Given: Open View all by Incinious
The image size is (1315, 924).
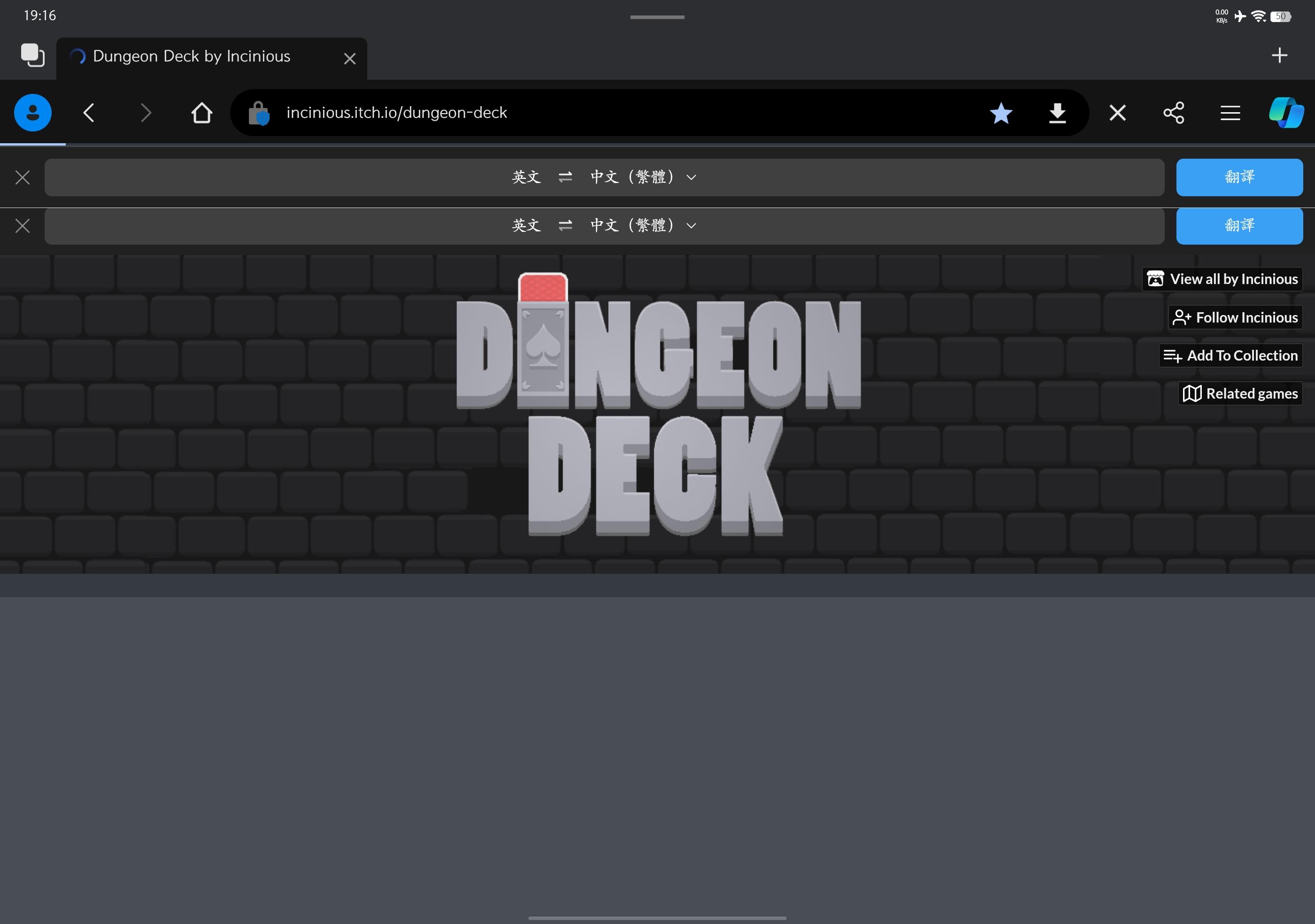Looking at the screenshot, I should click(x=1222, y=279).
